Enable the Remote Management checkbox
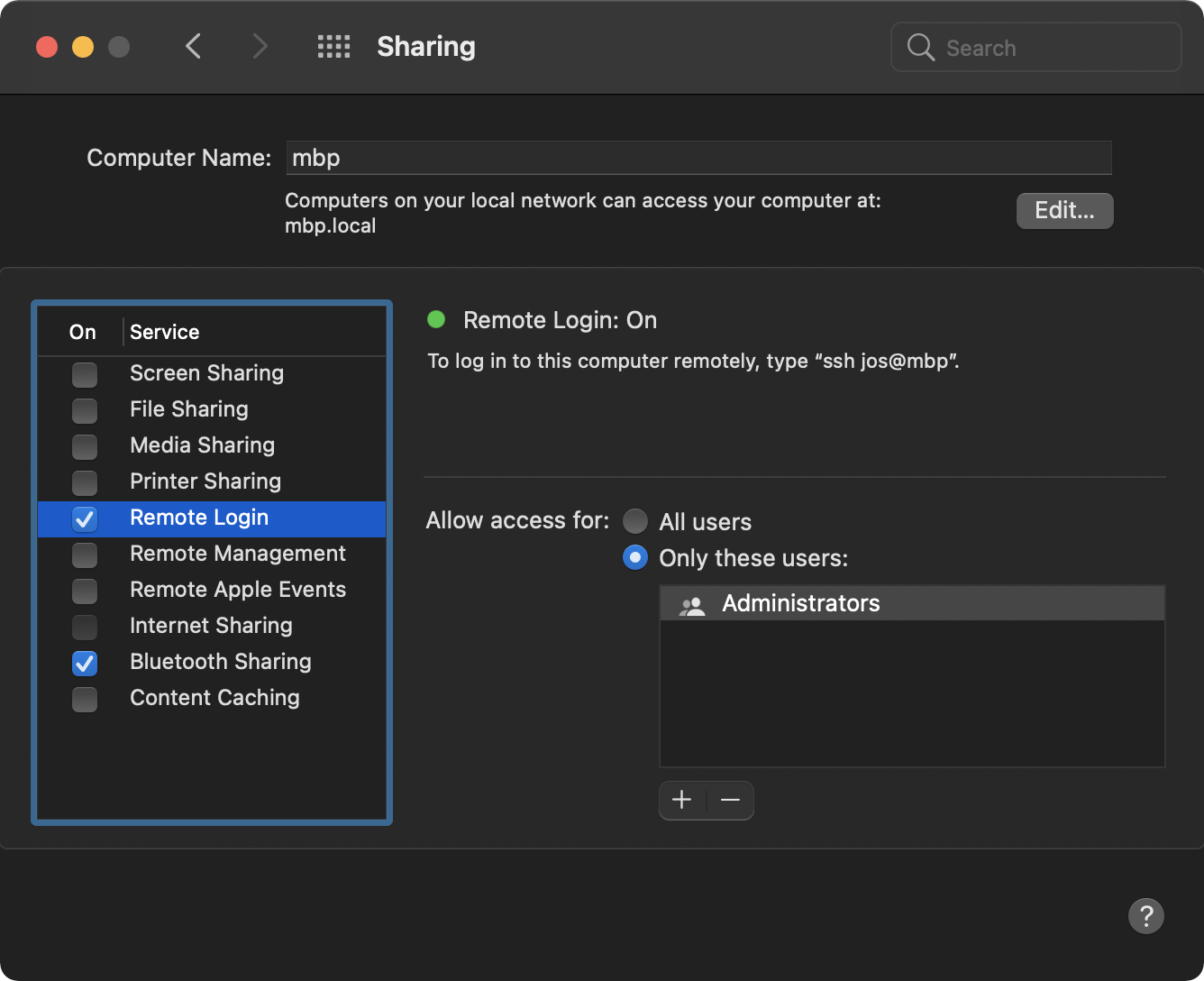Image resolution: width=1204 pixels, height=981 pixels. click(85, 555)
